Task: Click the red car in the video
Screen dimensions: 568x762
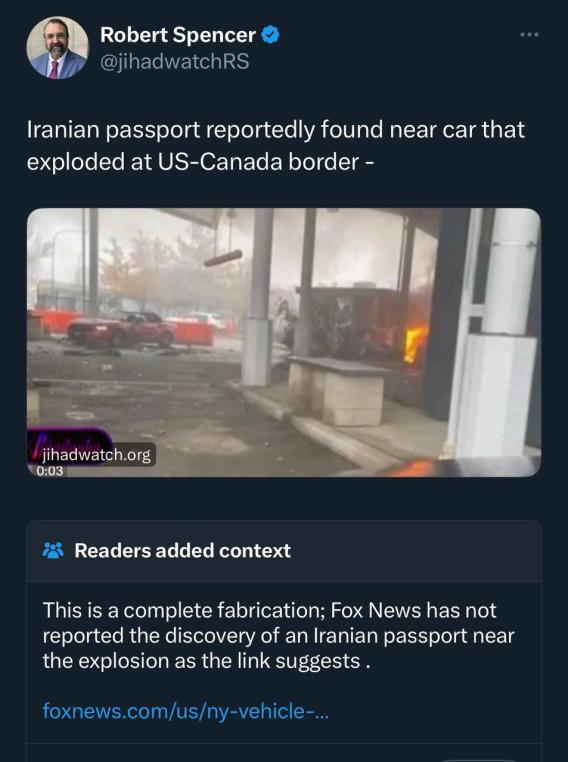Action: point(121,329)
